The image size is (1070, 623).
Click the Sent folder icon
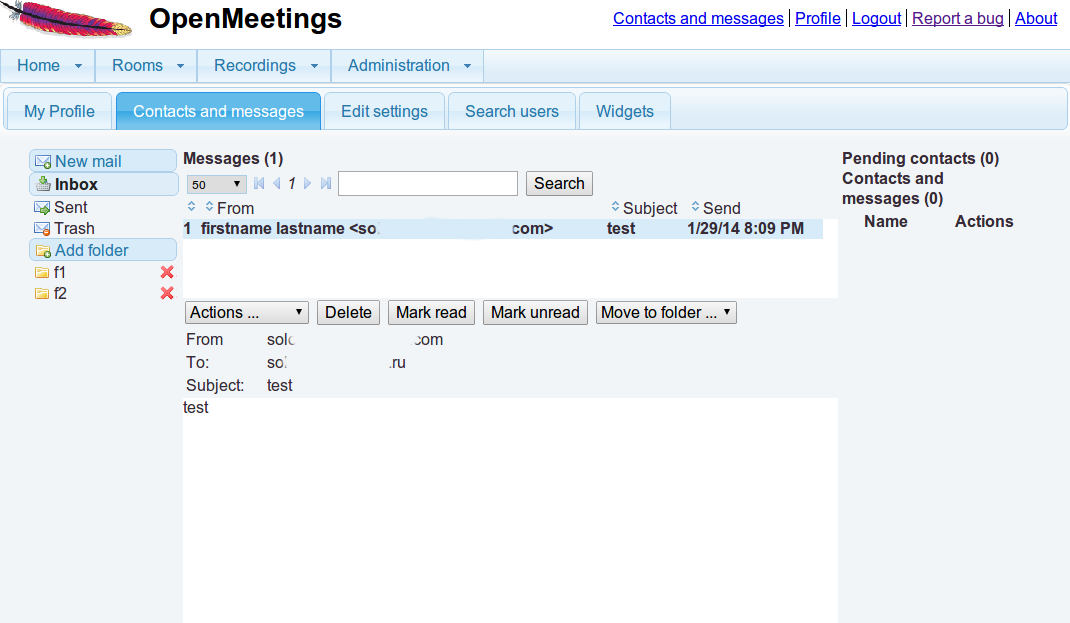pos(42,208)
